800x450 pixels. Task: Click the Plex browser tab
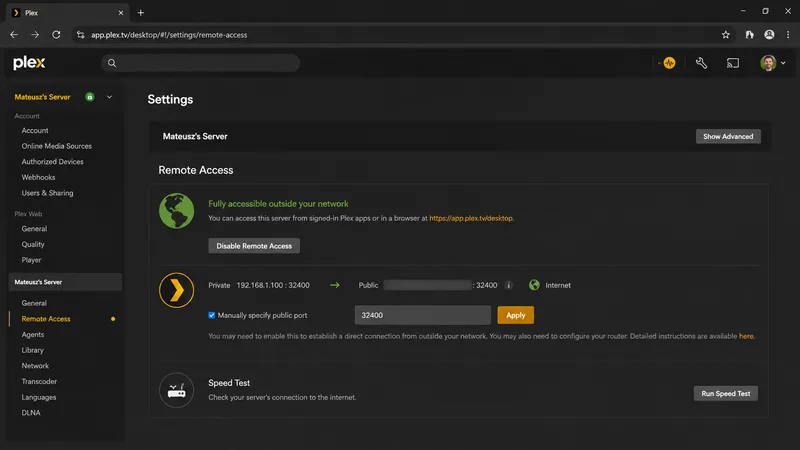(x=67, y=13)
